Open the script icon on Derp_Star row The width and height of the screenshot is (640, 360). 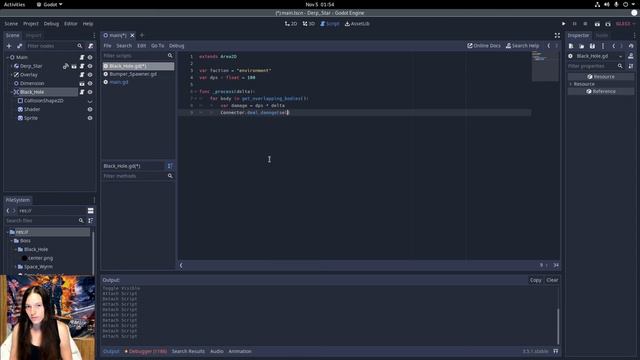pyautogui.click(x=82, y=66)
